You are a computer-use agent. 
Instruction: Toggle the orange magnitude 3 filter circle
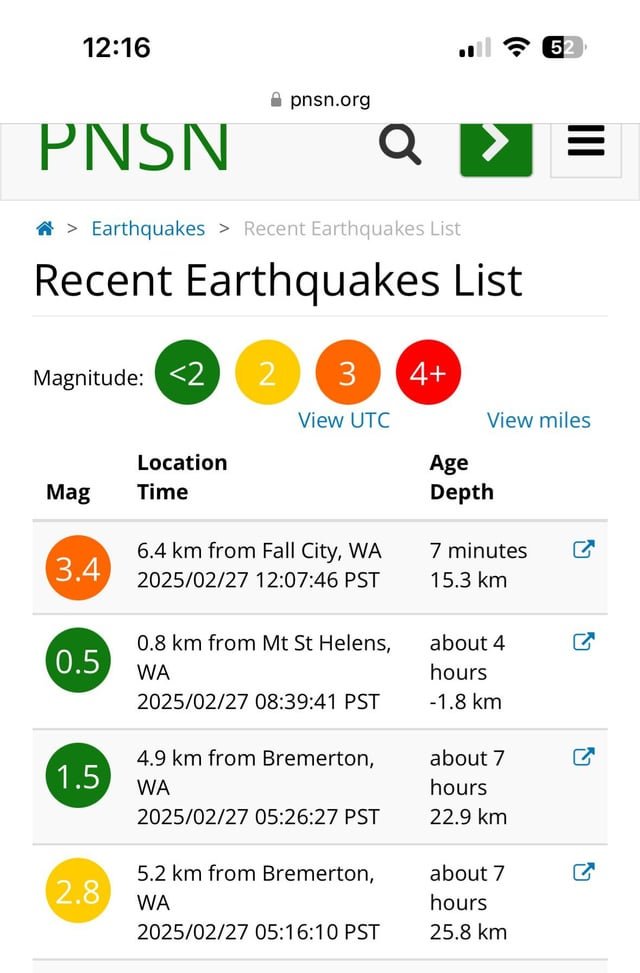tap(347, 372)
